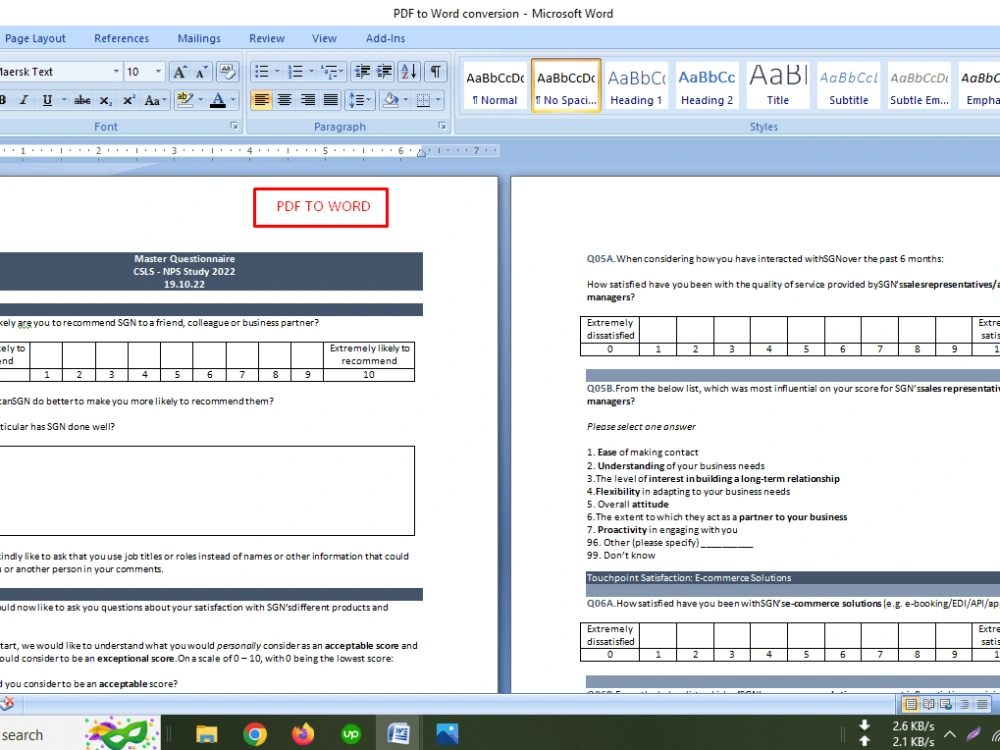Screen dimensions: 1000x750
Task: Apply the font color swatch
Action: click(x=217, y=100)
